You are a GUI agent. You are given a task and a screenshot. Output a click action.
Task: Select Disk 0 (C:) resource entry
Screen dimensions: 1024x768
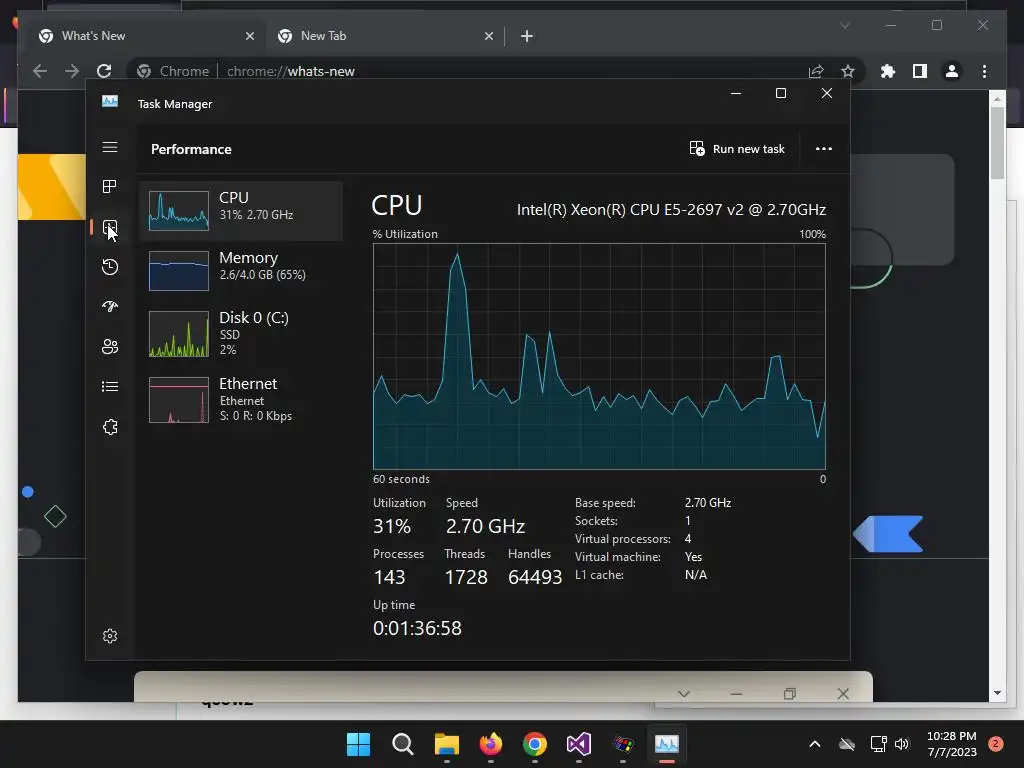pos(241,333)
